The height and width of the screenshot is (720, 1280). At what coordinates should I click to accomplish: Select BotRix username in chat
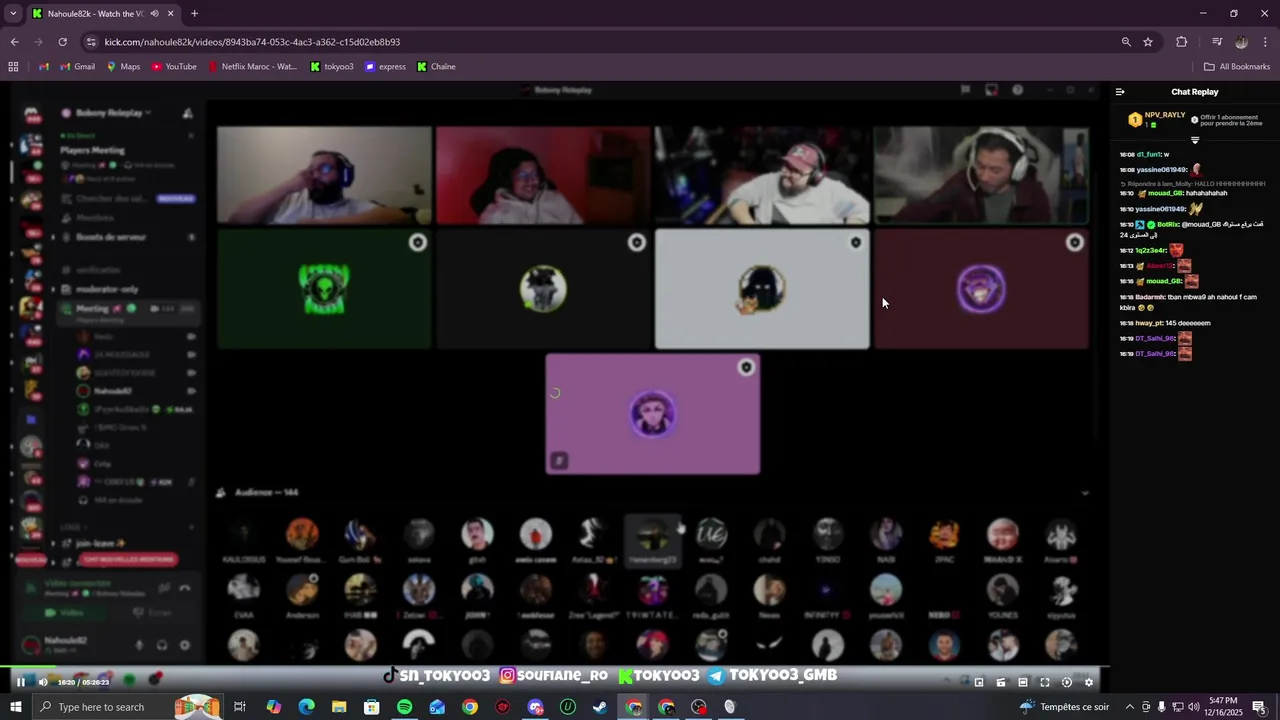[1168, 225]
